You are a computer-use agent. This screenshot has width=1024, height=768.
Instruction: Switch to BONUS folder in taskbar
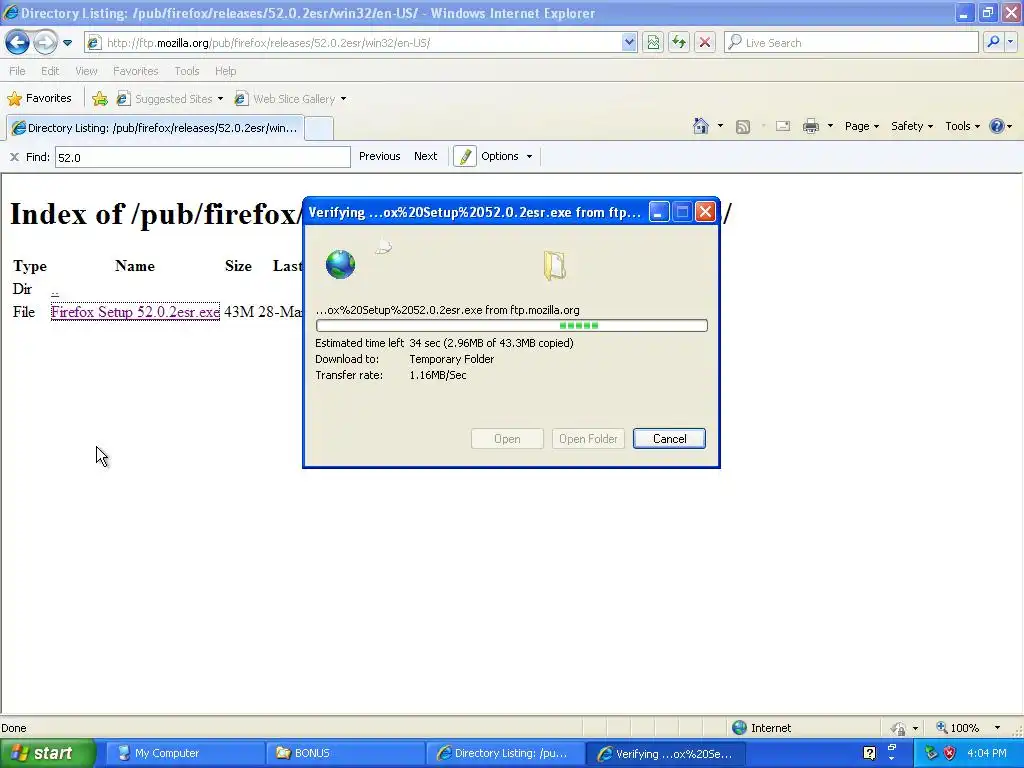(345, 753)
